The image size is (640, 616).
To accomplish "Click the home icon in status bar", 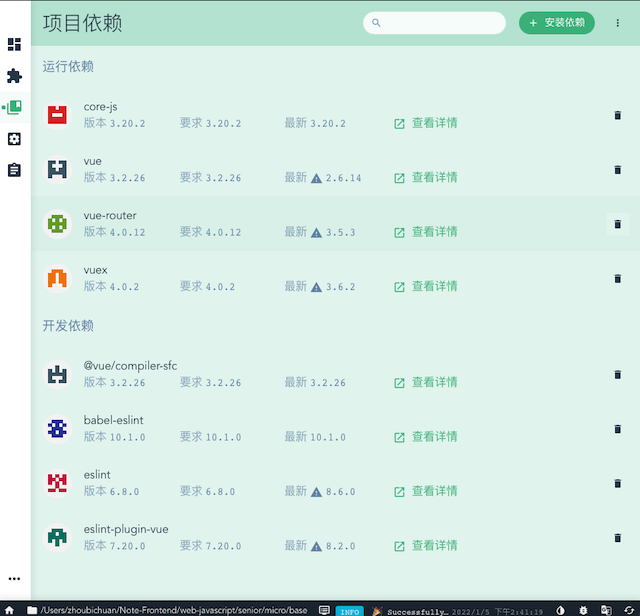I will tap(9, 610).
